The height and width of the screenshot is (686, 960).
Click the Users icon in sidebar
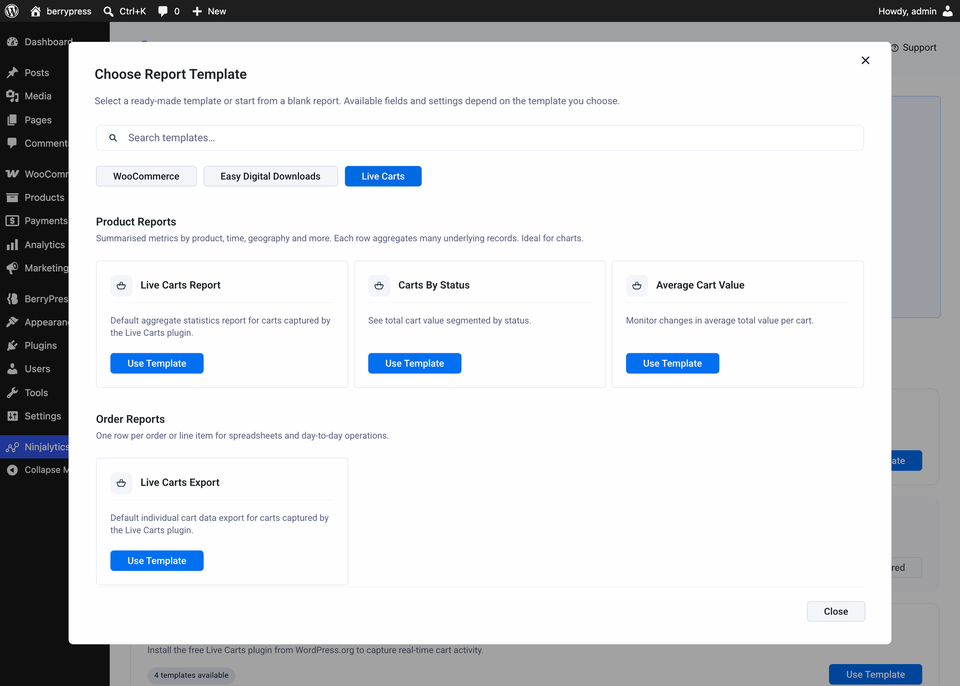[x=12, y=369]
